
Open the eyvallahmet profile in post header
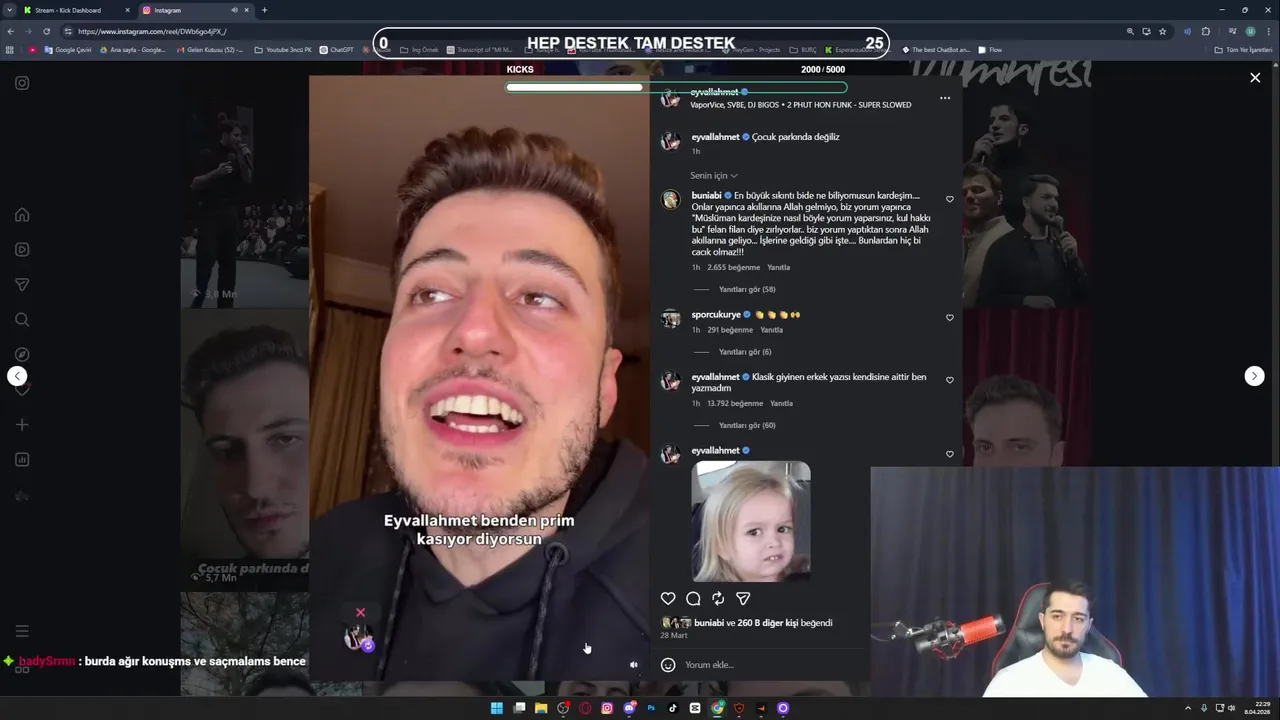714,92
